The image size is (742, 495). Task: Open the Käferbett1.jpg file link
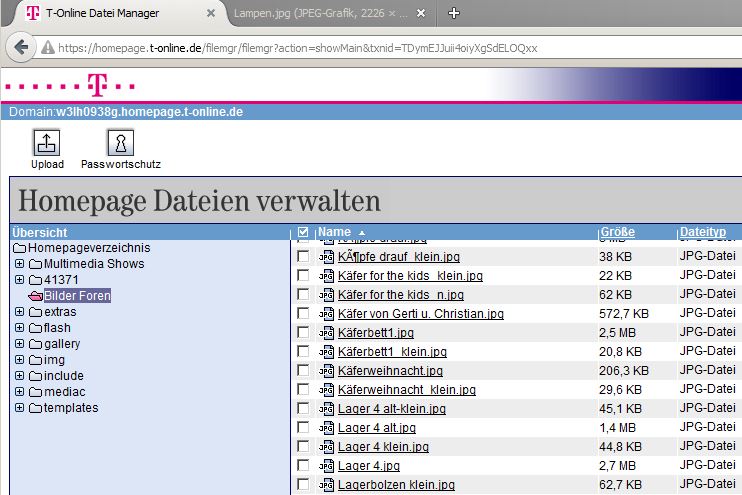tap(376, 333)
